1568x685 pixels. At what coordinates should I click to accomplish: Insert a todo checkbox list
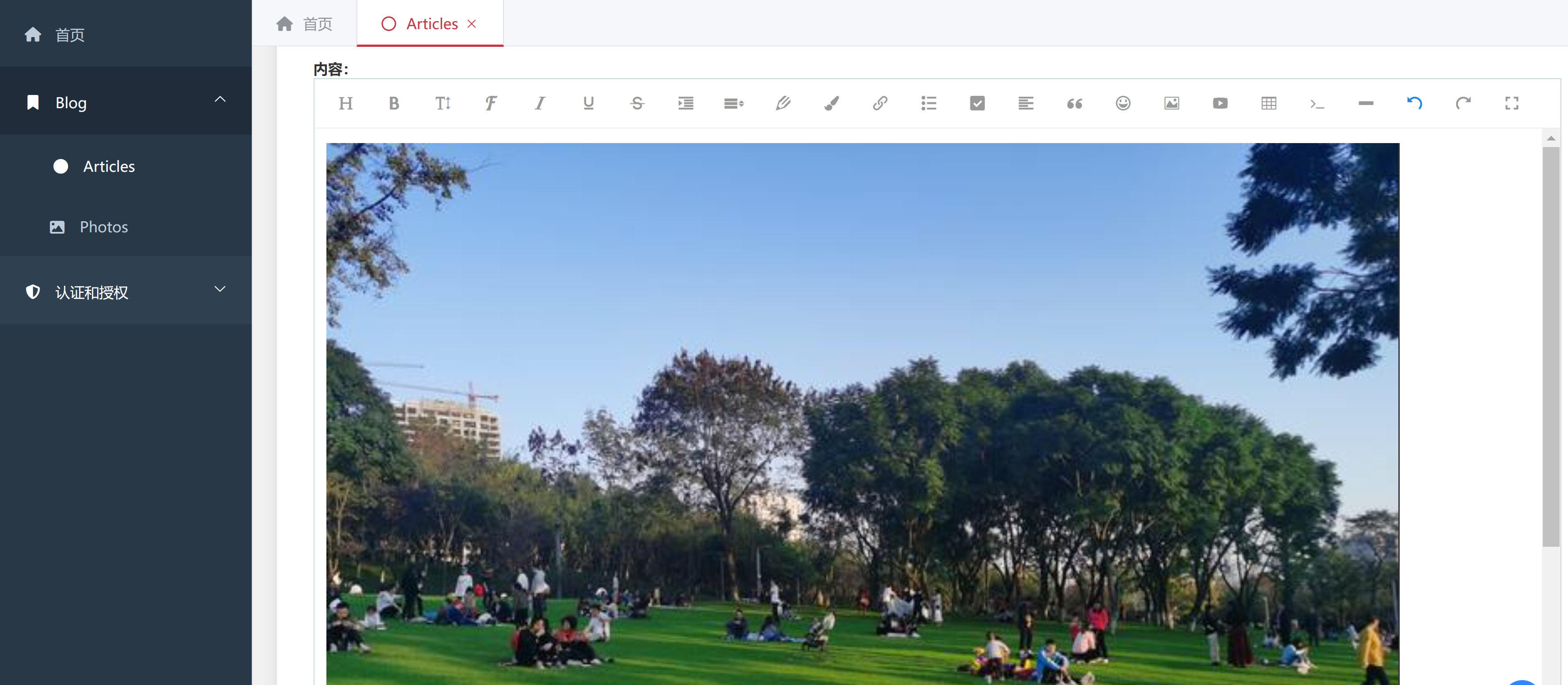[977, 103]
